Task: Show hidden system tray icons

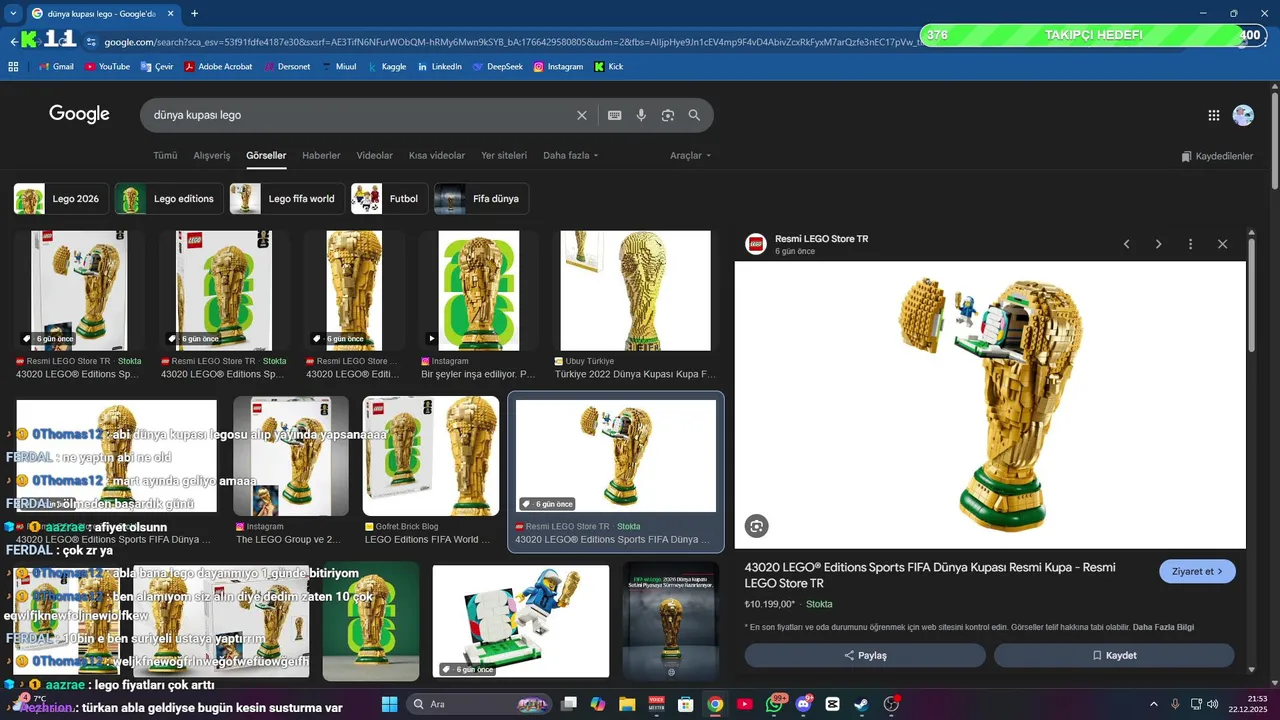Action: (1154, 704)
